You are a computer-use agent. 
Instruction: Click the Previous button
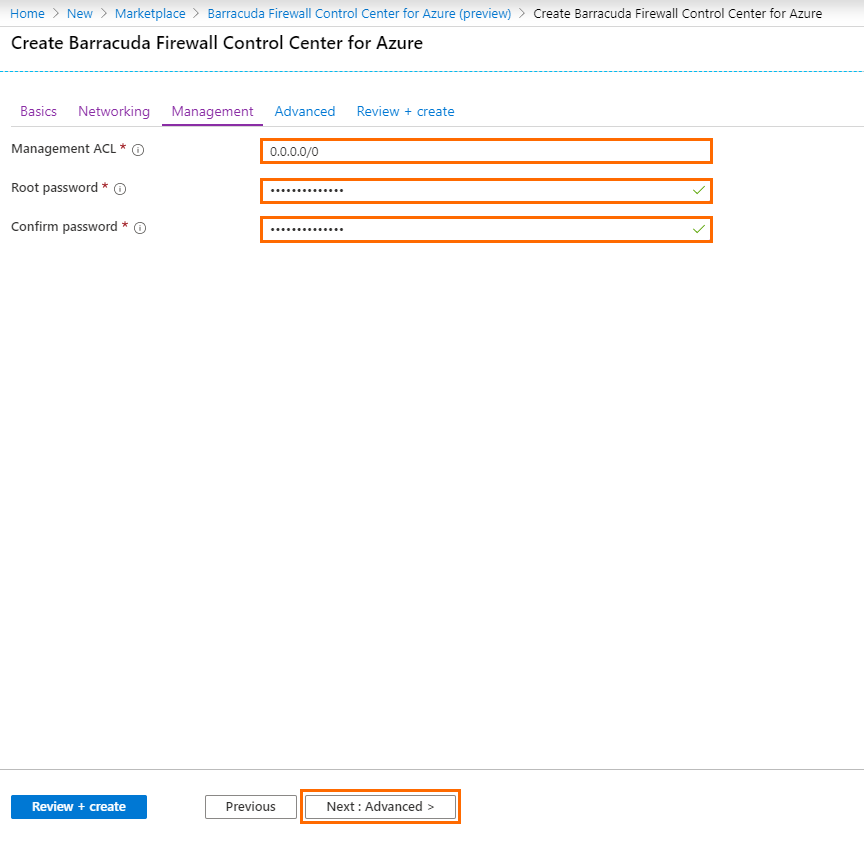click(x=251, y=807)
